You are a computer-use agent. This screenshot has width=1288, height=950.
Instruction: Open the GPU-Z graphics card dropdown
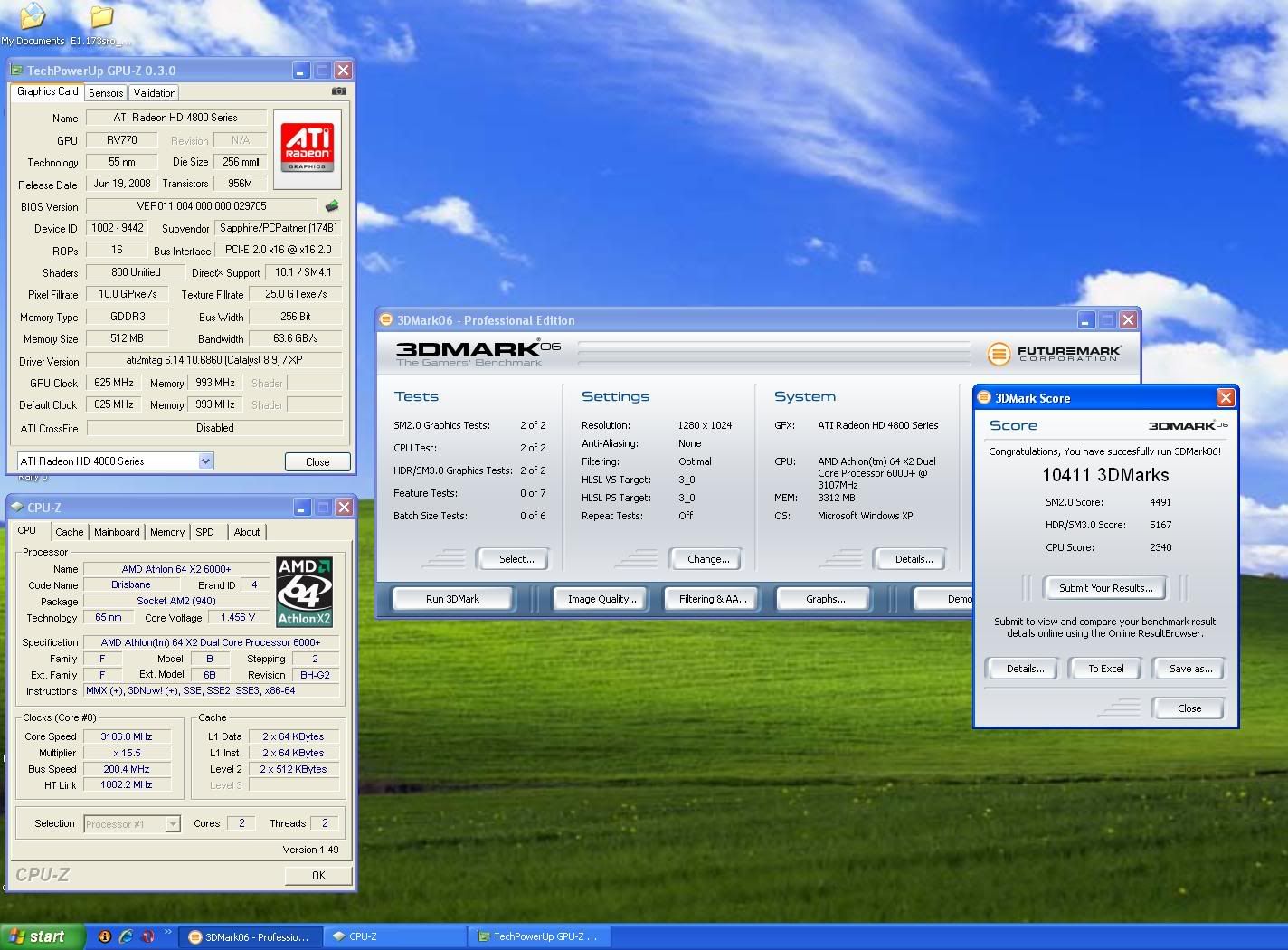coord(205,461)
